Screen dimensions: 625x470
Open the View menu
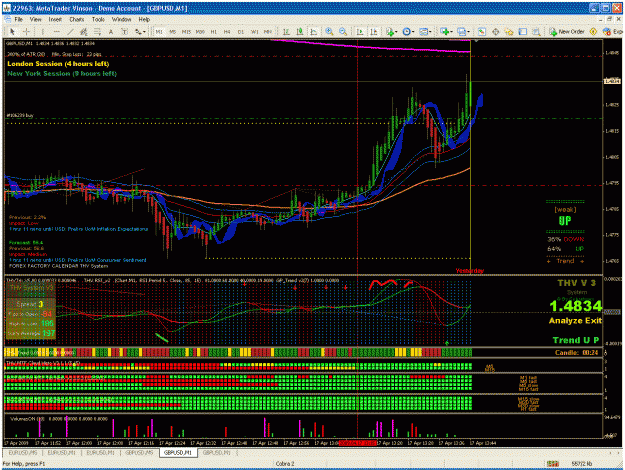coord(35,20)
